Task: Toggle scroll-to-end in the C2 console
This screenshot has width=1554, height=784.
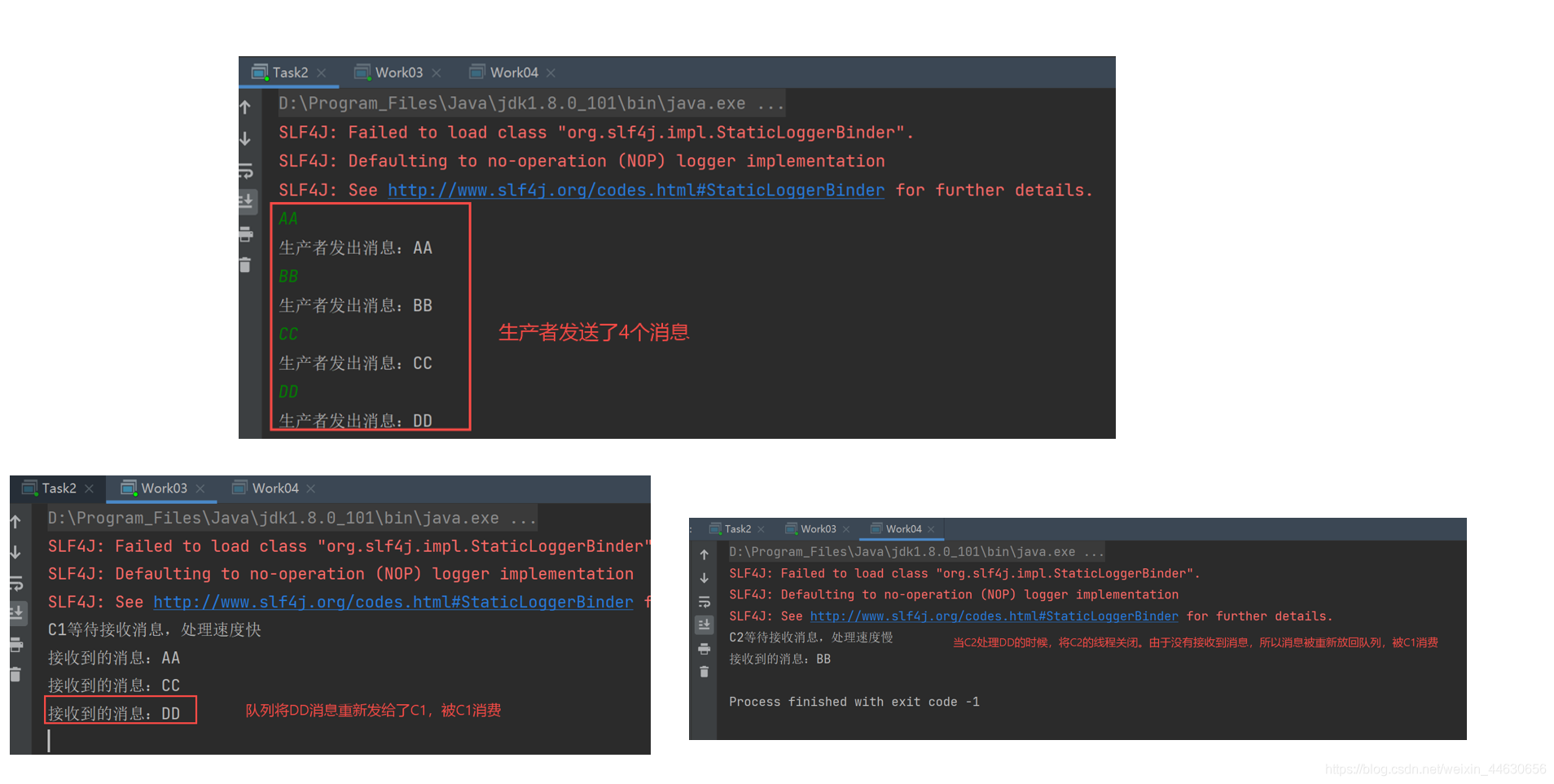Action: pyautogui.click(x=705, y=624)
